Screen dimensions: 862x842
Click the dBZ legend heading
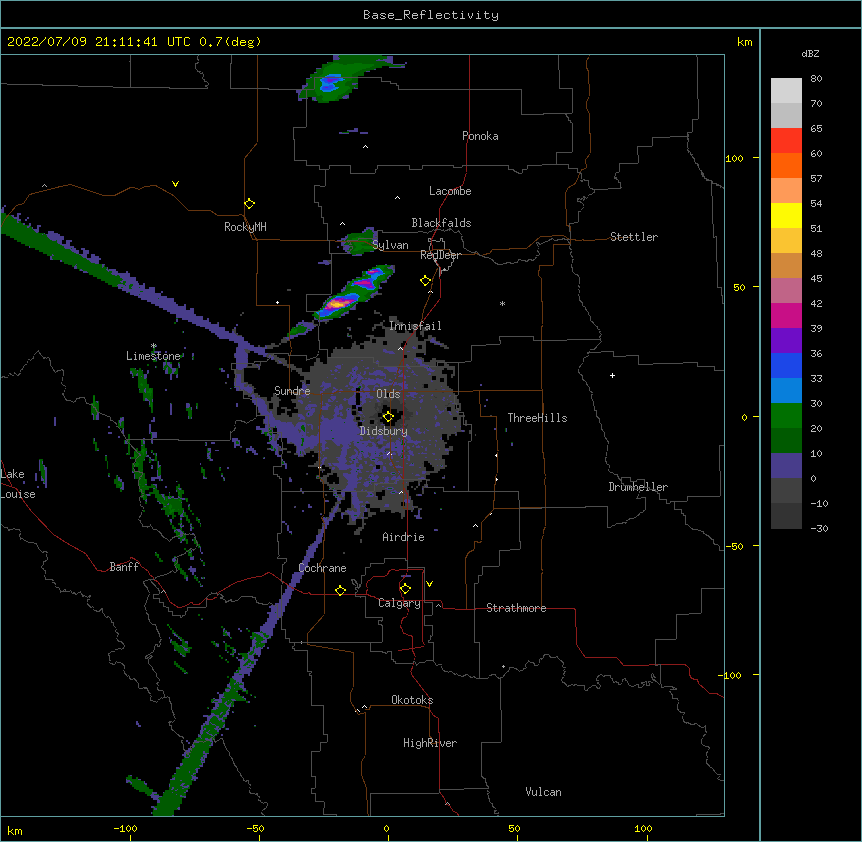[810, 53]
